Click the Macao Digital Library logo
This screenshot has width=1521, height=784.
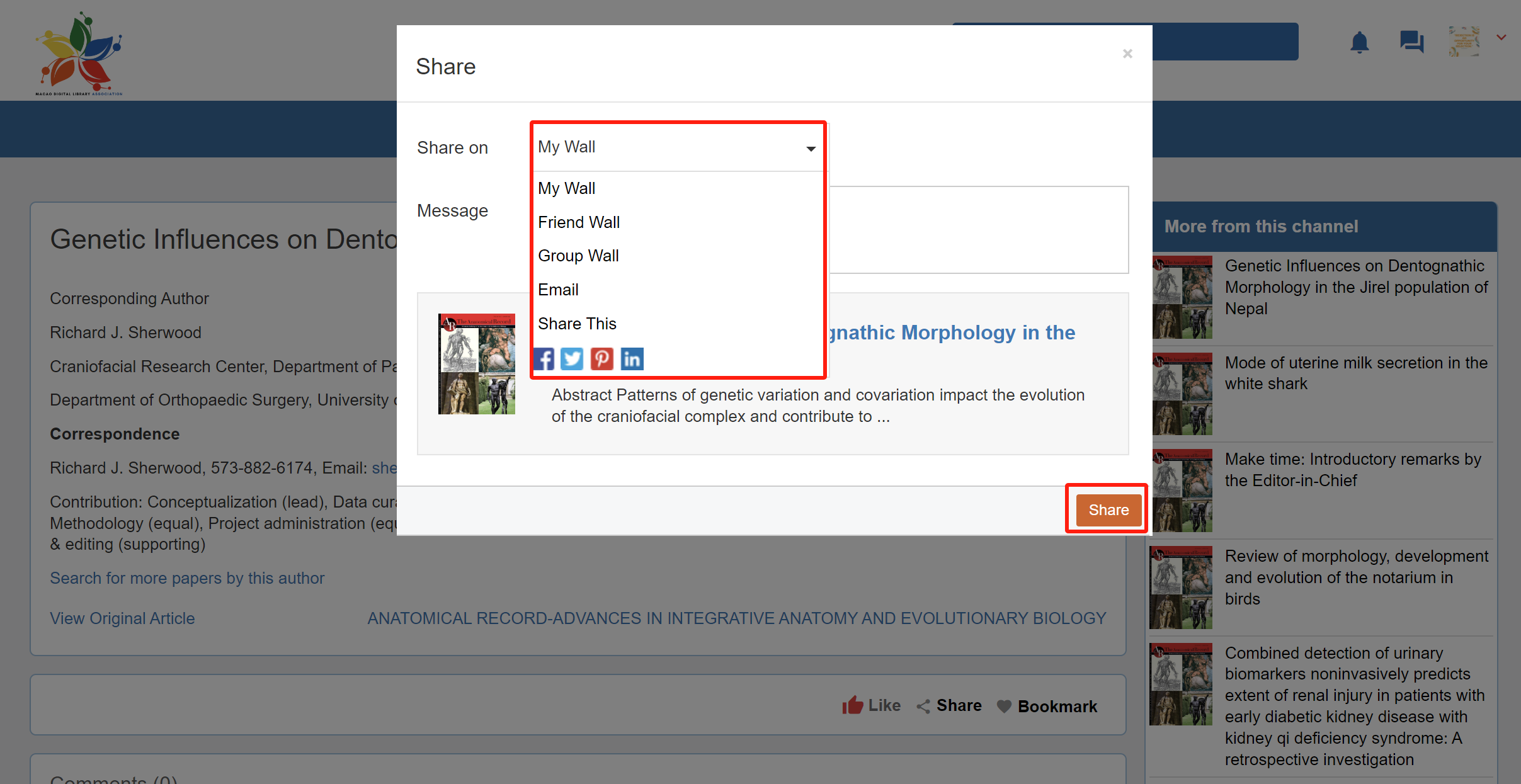pos(79,54)
